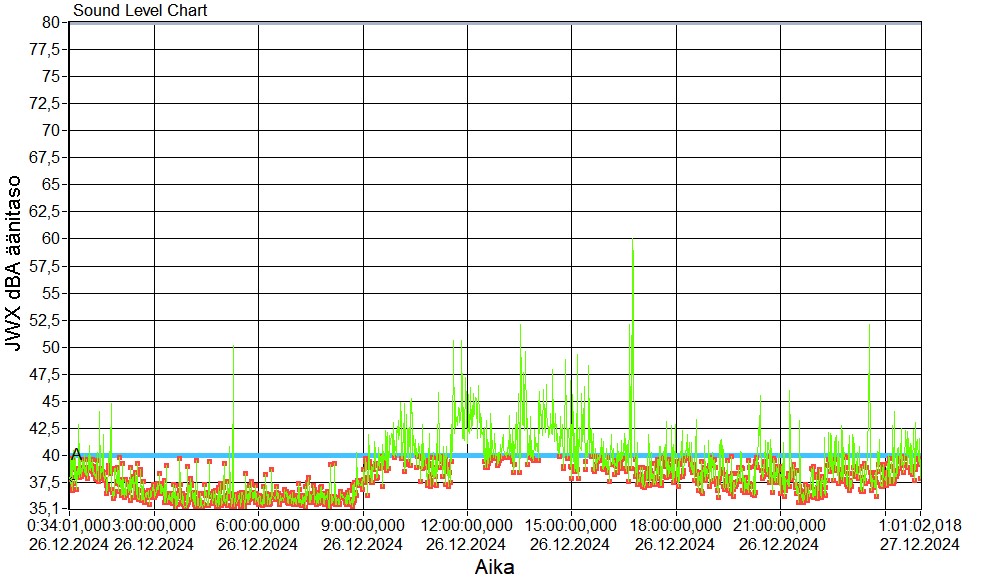Click the 27.12.2024 date label

(919, 544)
